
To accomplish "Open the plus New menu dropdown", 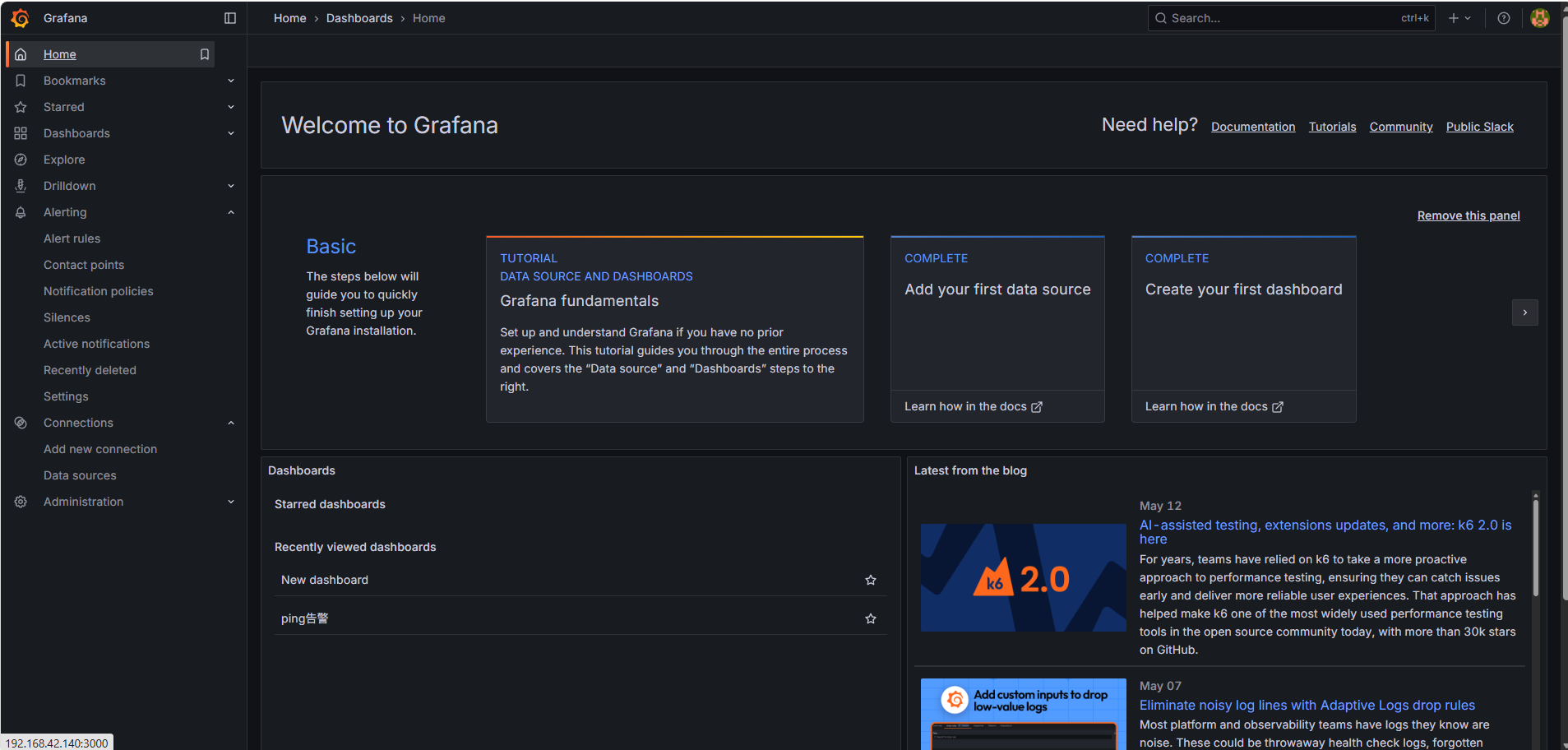I will tap(1460, 18).
